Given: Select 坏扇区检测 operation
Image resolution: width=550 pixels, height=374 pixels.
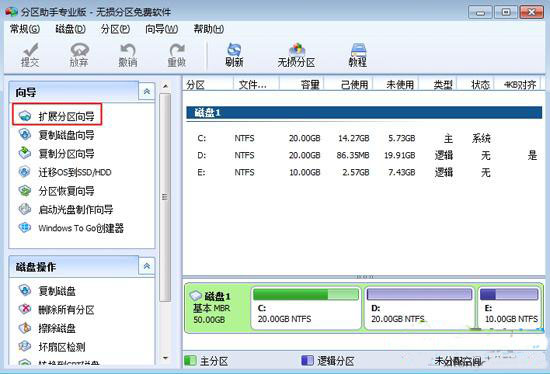Looking at the screenshot, I should point(52,347).
